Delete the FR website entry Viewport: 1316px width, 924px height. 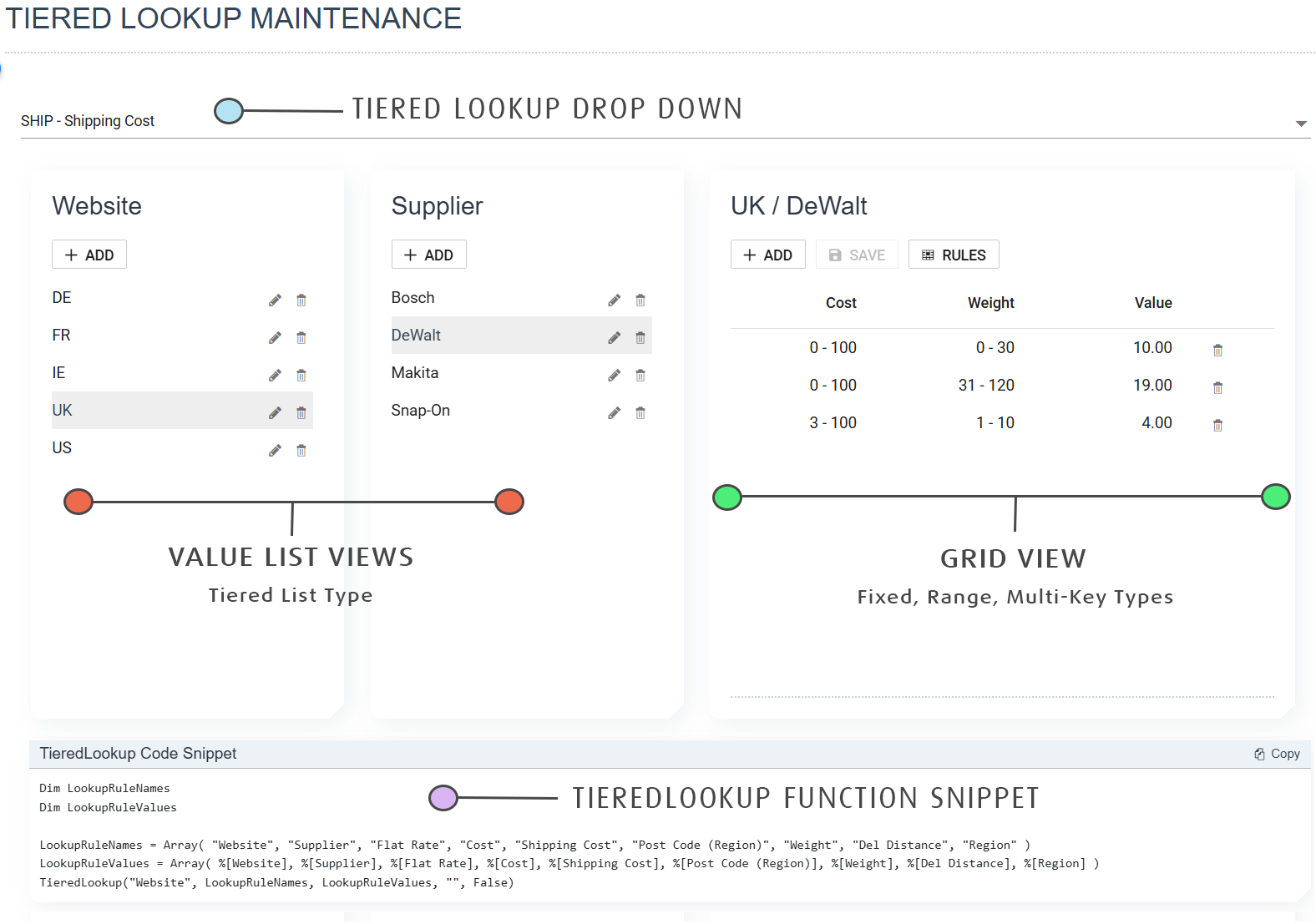(x=301, y=338)
